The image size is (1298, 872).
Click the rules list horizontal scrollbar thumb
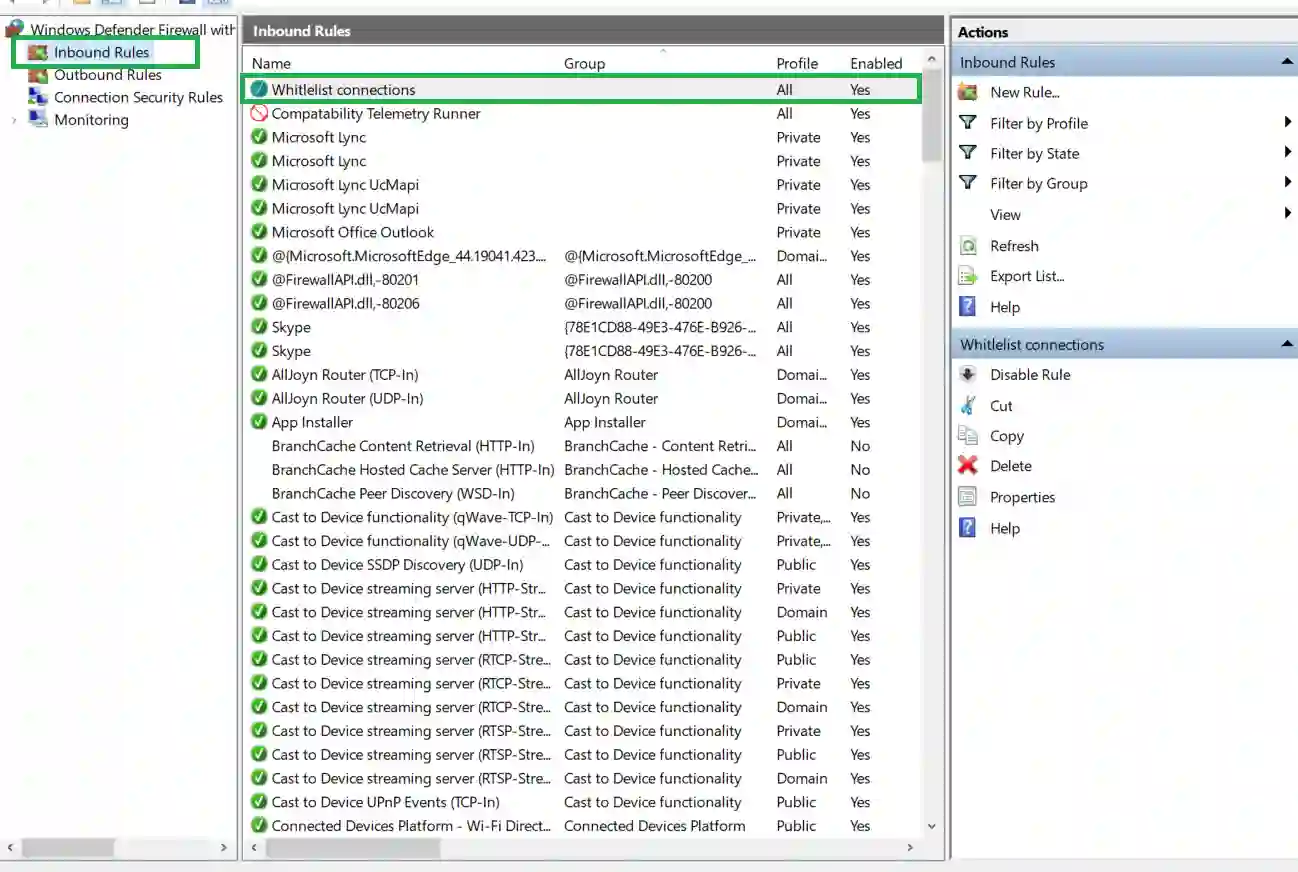[353, 848]
